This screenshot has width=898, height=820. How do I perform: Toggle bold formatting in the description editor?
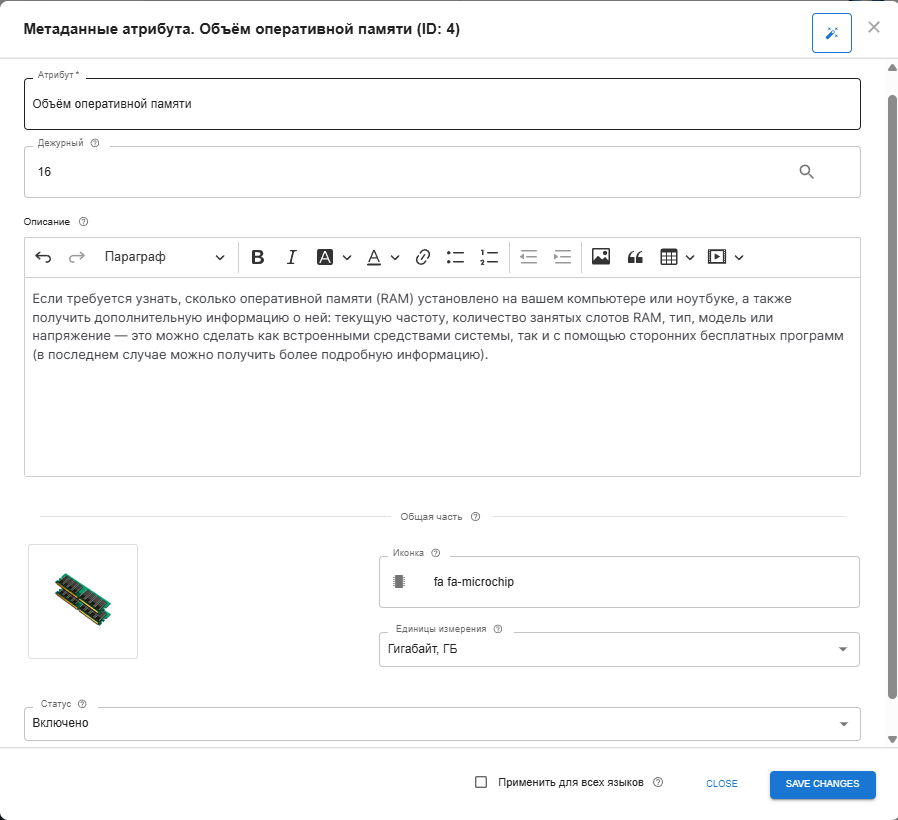coord(258,257)
